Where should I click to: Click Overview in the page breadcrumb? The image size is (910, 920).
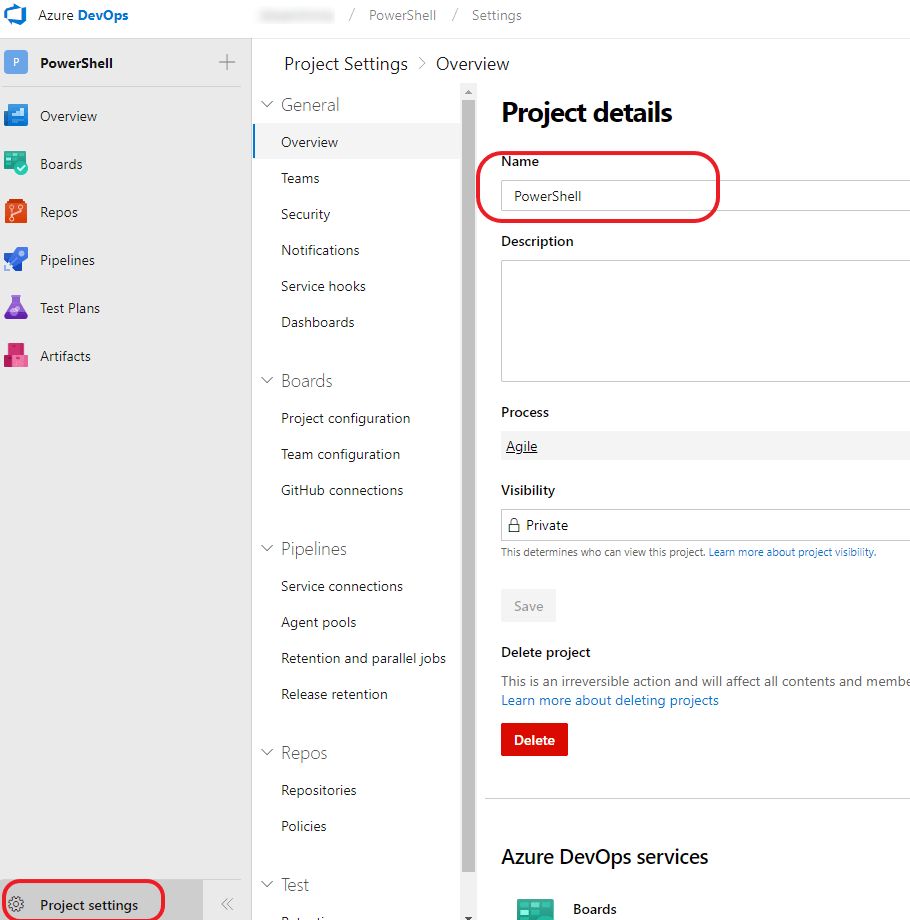coord(472,63)
